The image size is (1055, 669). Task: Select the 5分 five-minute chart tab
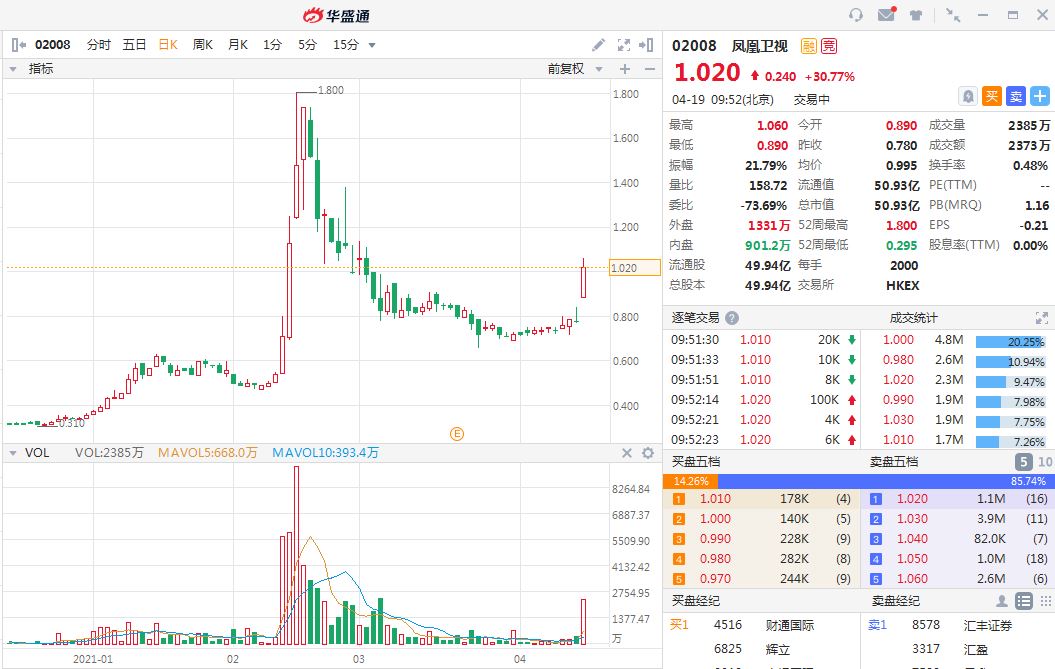(307, 45)
